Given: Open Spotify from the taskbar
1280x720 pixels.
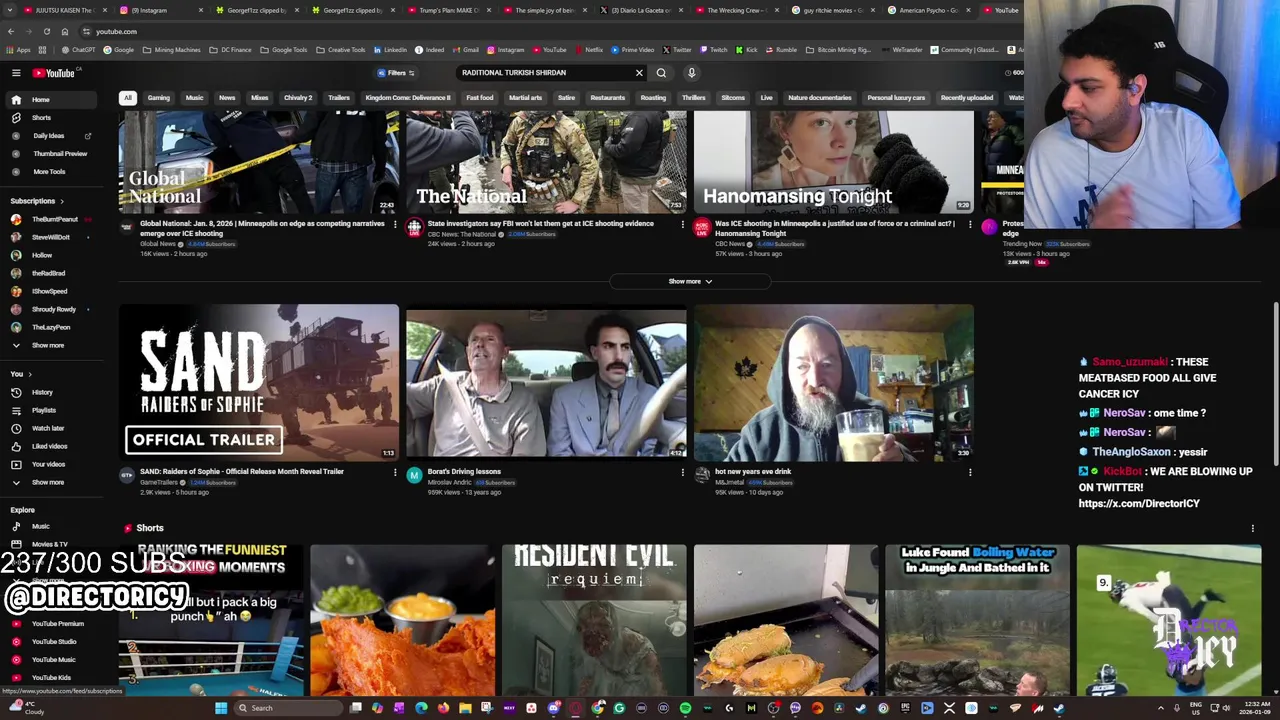Looking at the screenshot, I should click(x=685, y=708).
